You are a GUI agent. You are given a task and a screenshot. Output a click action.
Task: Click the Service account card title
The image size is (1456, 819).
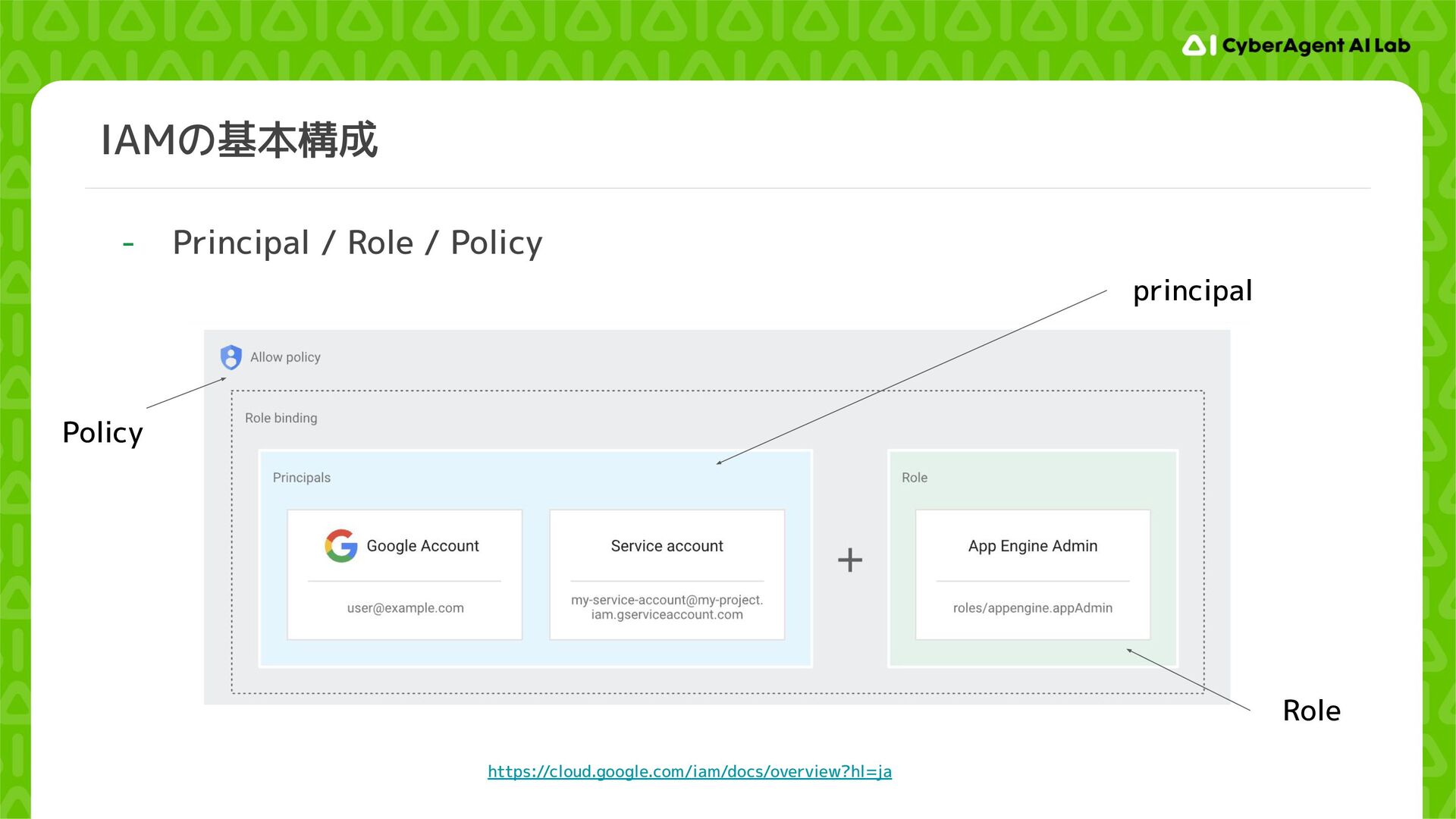tap(667, 546)
